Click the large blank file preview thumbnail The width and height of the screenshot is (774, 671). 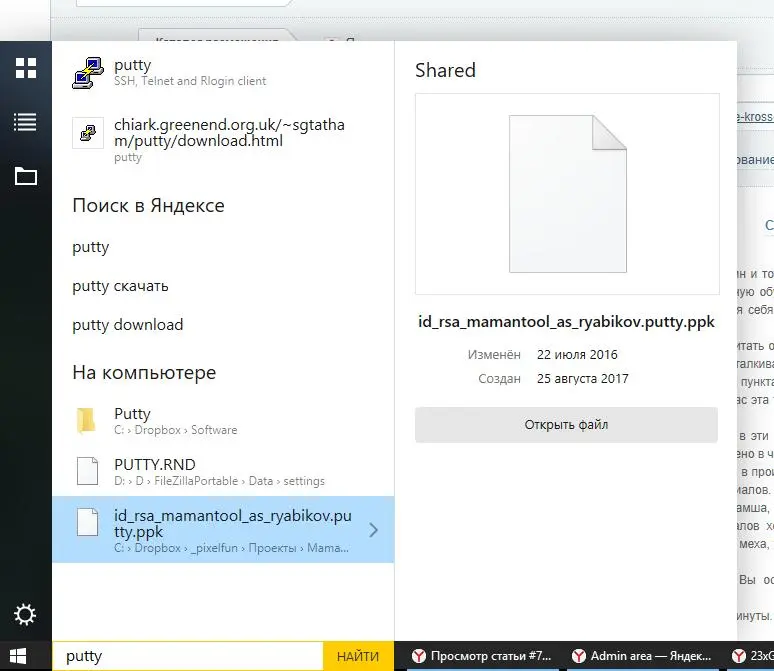click(568, 194)
